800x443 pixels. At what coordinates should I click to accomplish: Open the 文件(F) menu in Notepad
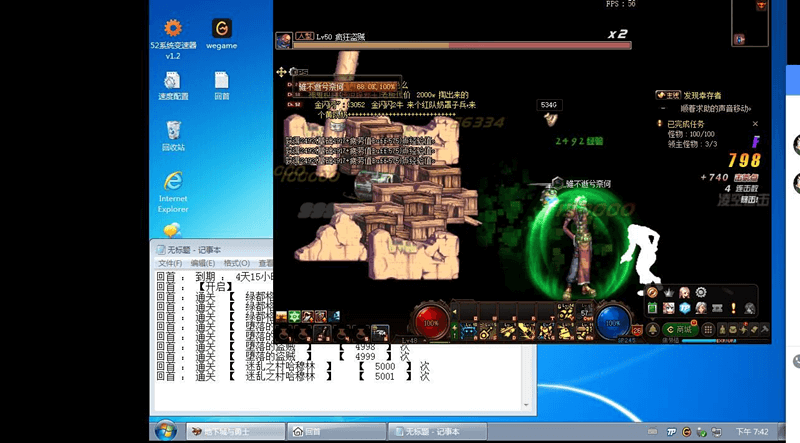[170, 263]
